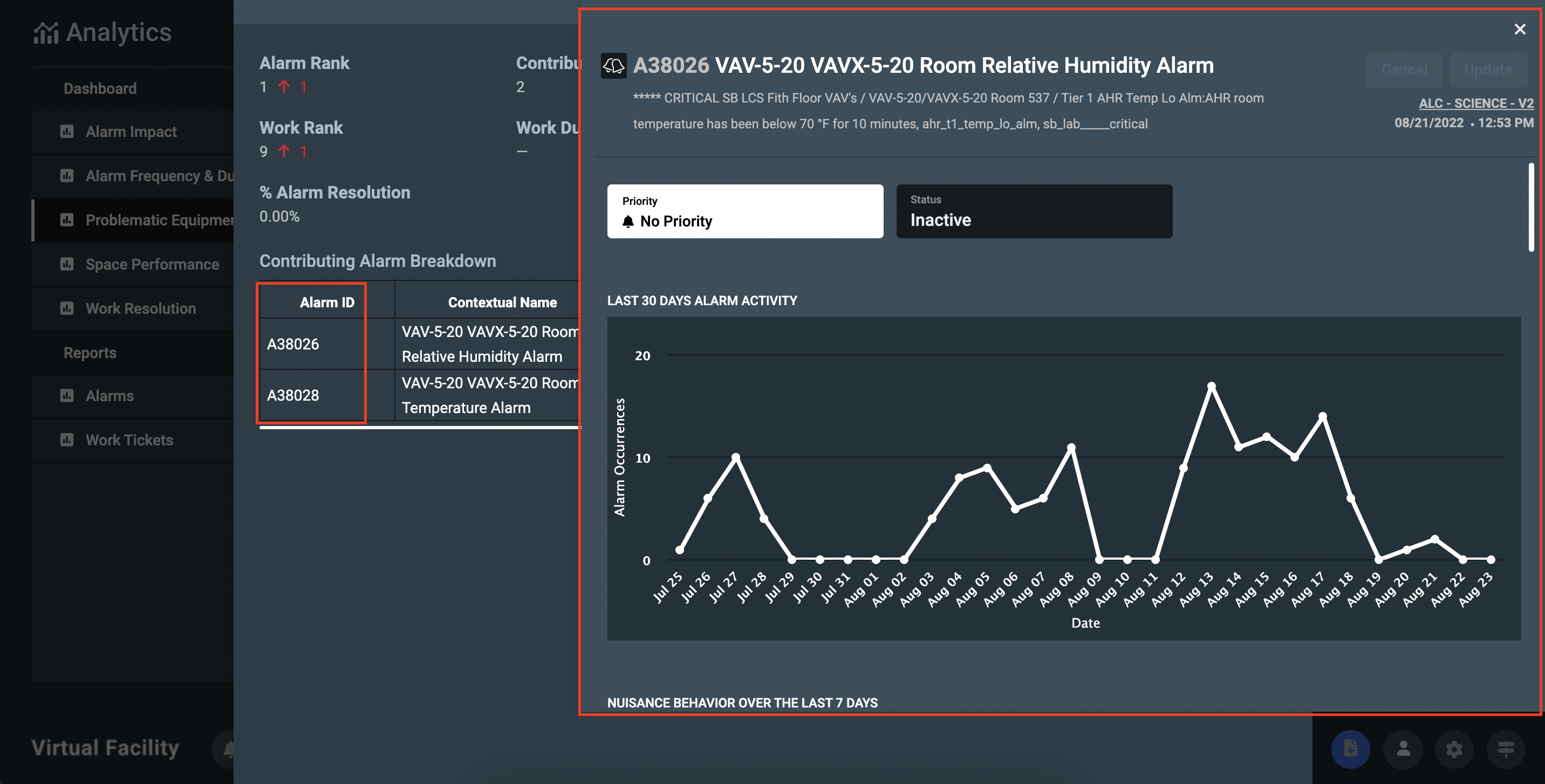
Task: Click the signpost directions icon
Action: tap(1506, 748)
